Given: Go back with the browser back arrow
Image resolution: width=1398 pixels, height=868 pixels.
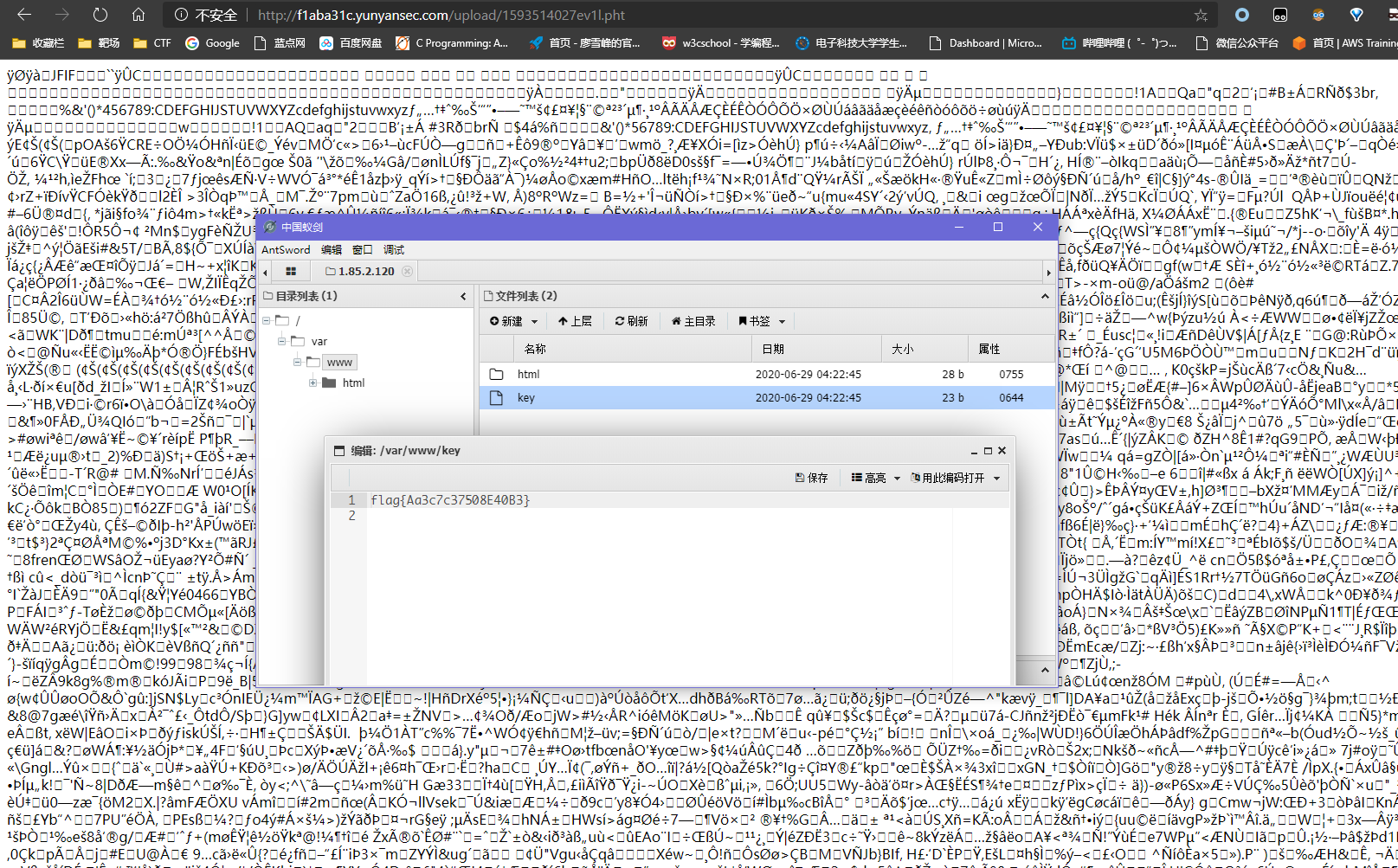Looking at the screenshot, I should [24, 15].
